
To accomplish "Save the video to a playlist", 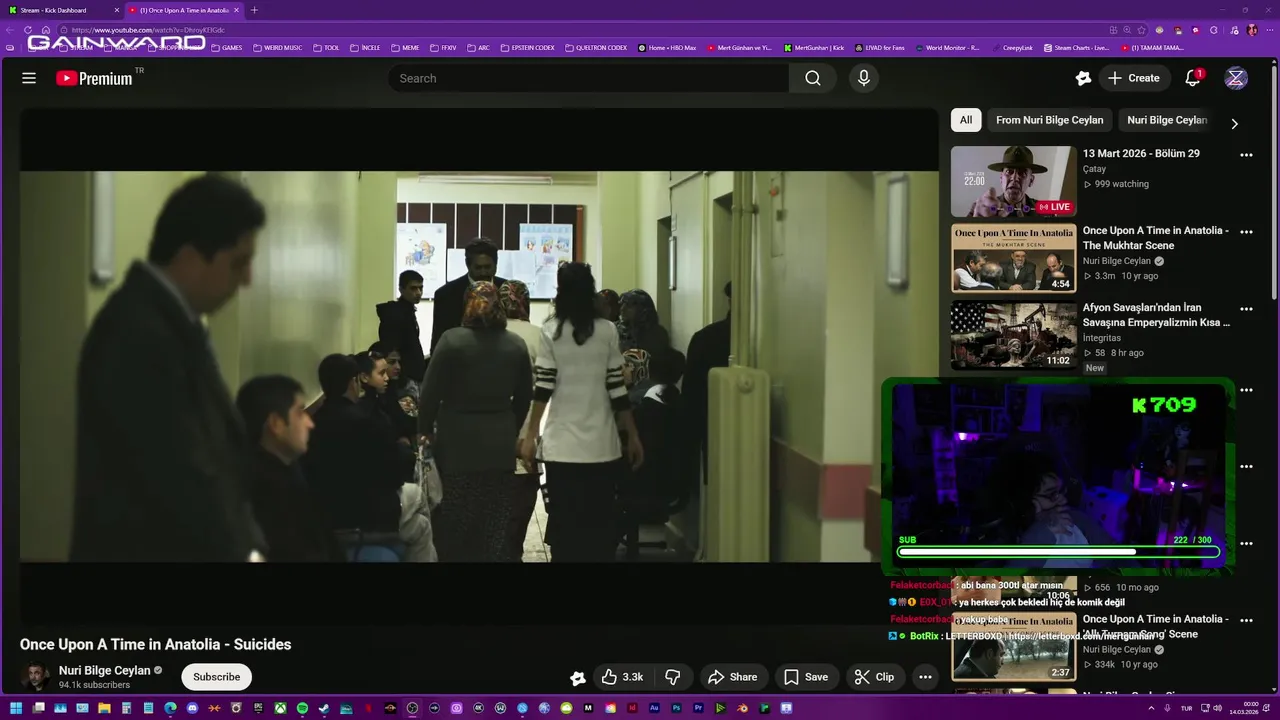I will 806,677.
